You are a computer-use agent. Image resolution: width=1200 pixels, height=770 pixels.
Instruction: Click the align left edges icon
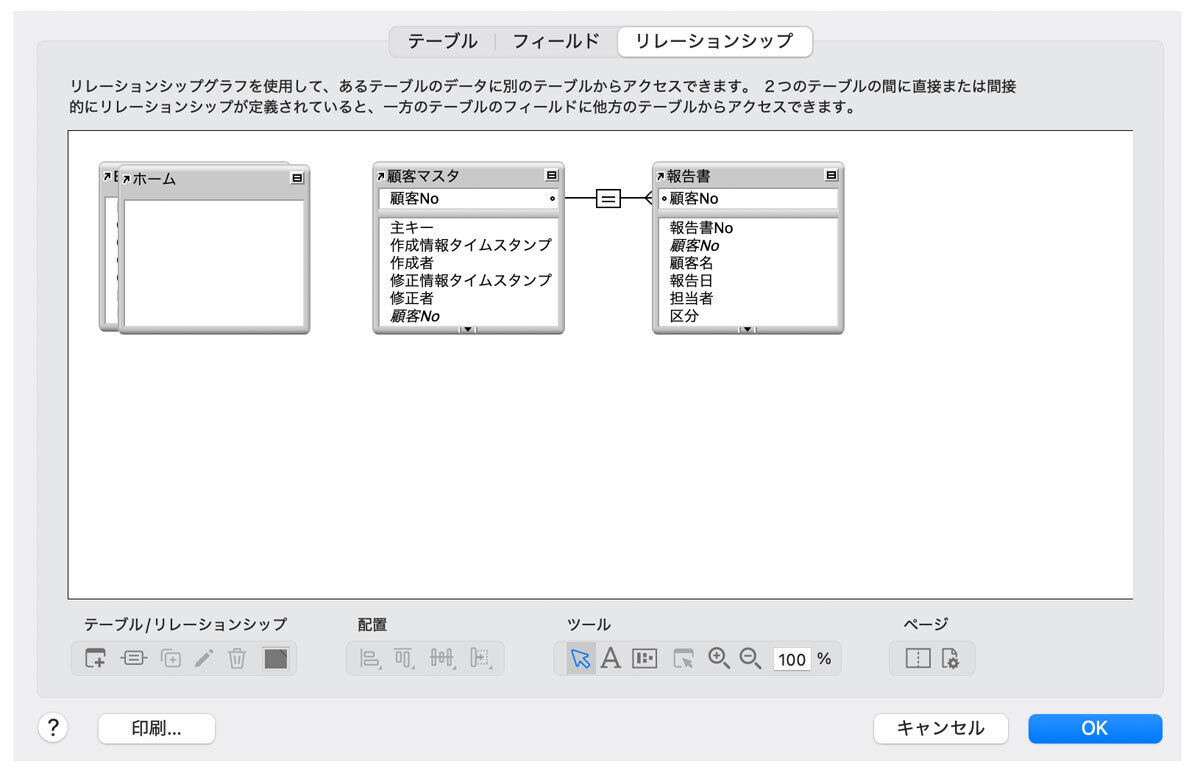point(370,659)
